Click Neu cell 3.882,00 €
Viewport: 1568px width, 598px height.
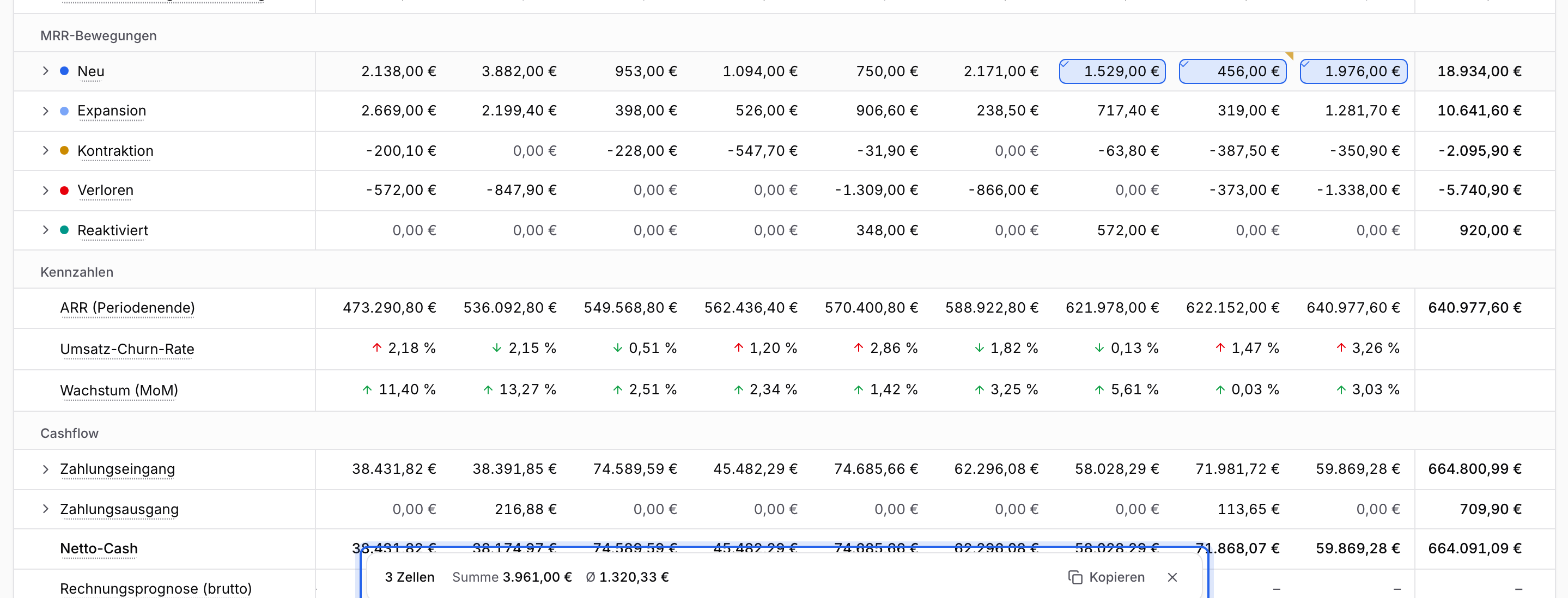pyautogui.click(x=519, y=71)
